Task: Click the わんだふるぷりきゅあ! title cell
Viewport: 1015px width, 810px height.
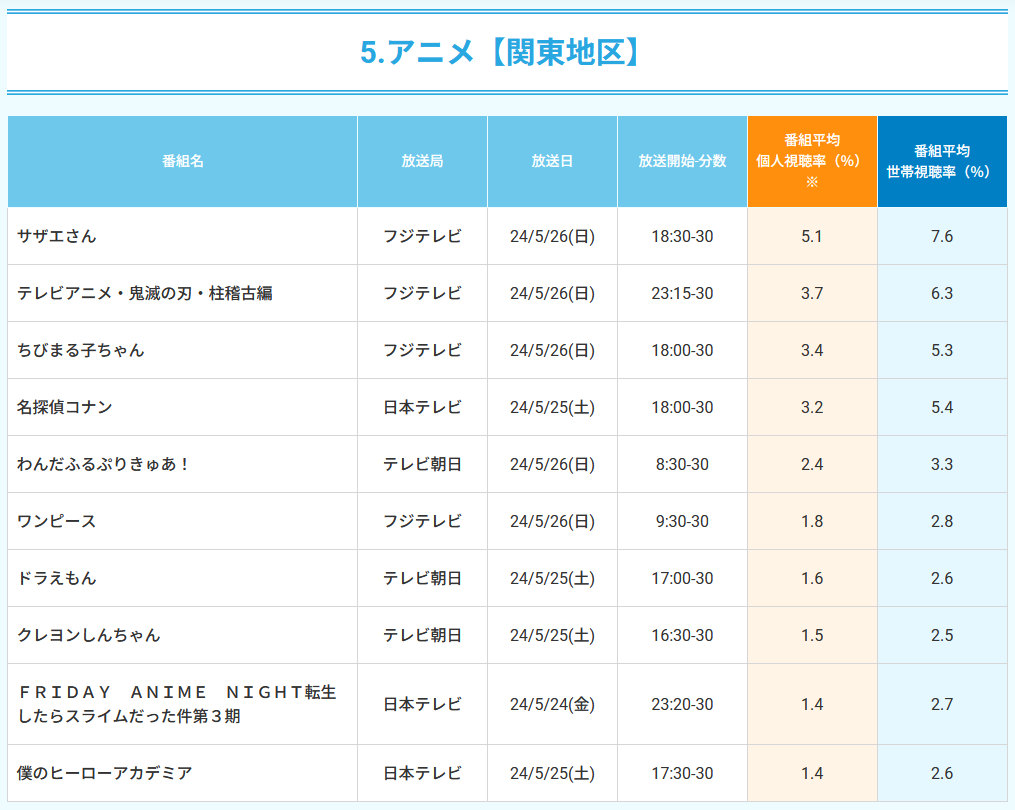Action: [103, 464]
